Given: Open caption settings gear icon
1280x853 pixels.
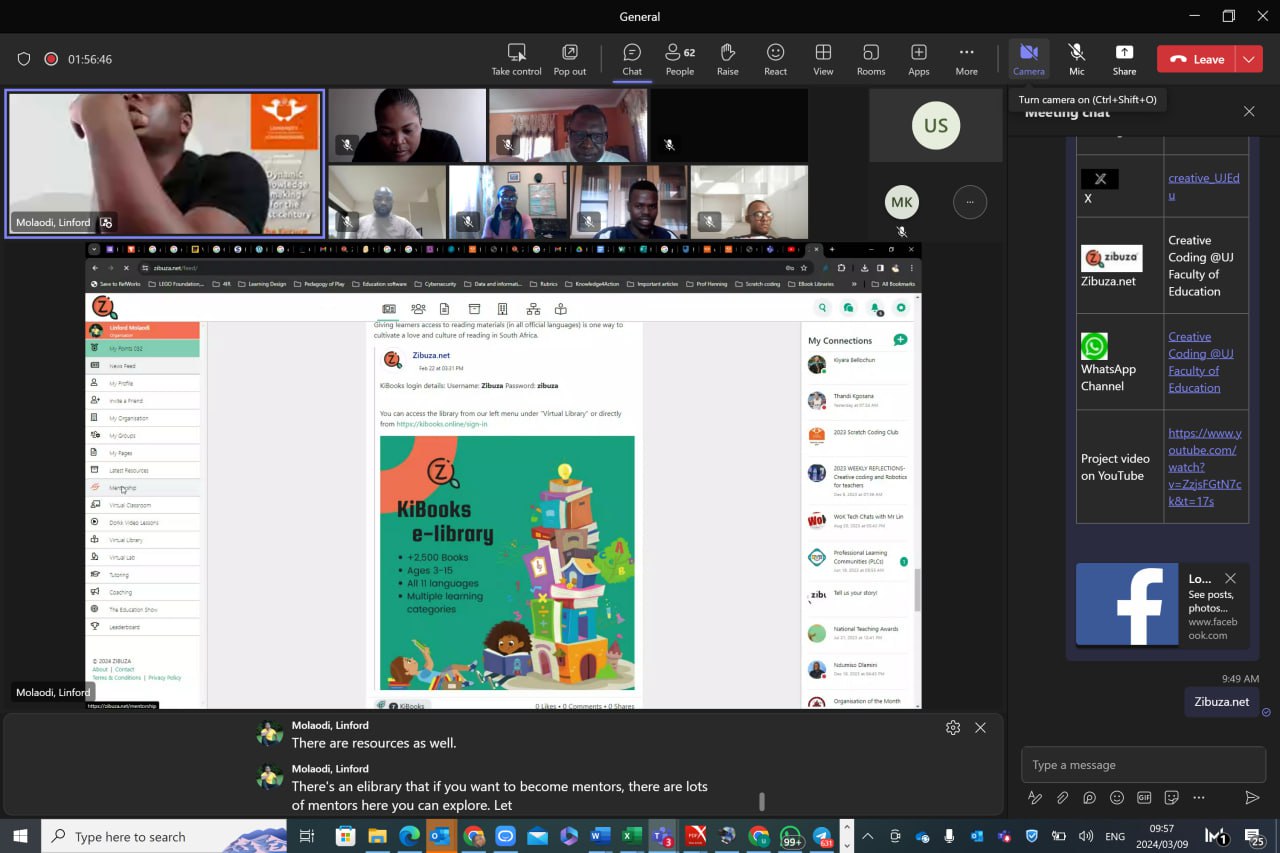Looking at the screenshot, I should 953,728.
